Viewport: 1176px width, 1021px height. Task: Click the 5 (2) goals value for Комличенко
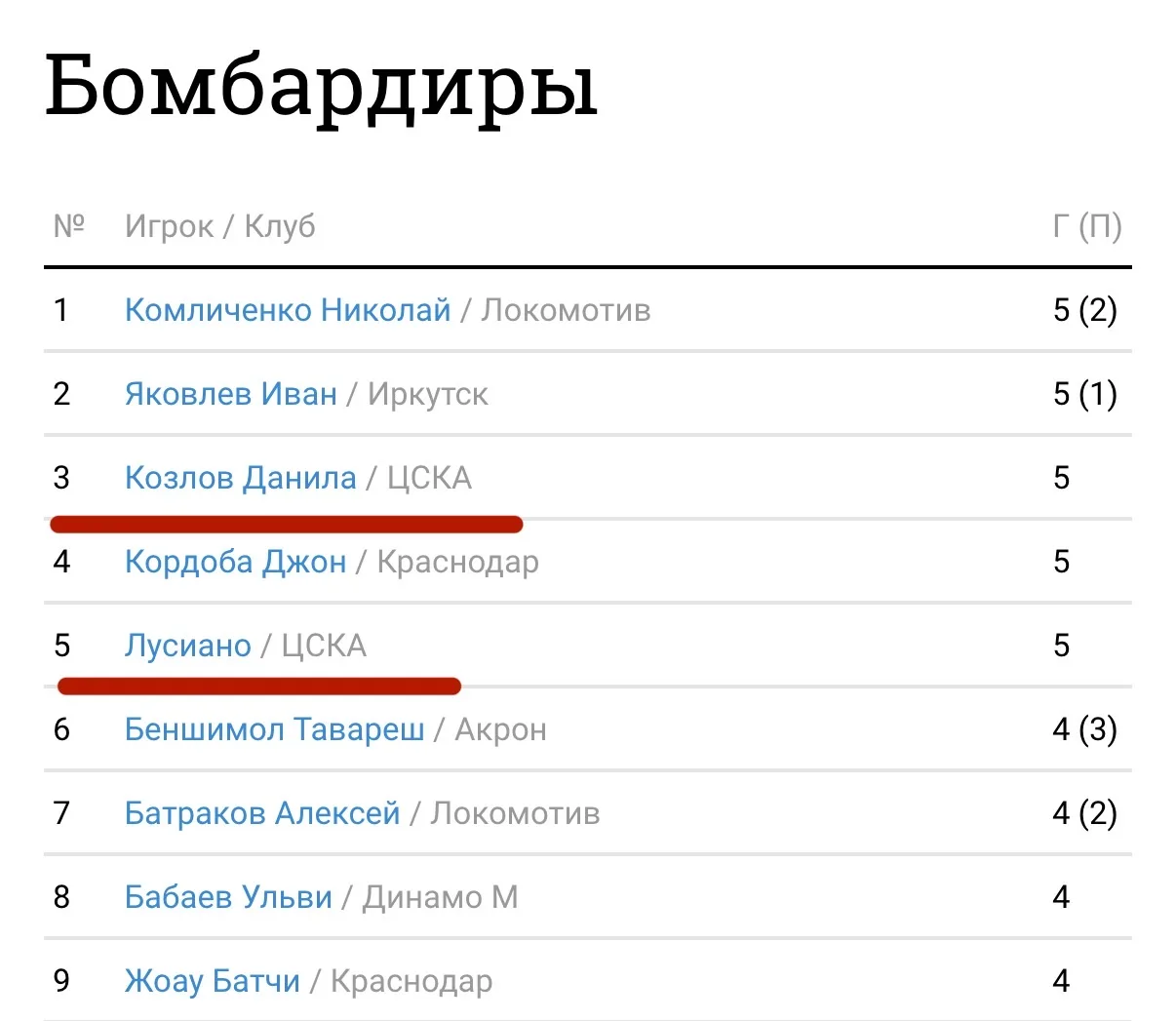(x=1084, y=310)
